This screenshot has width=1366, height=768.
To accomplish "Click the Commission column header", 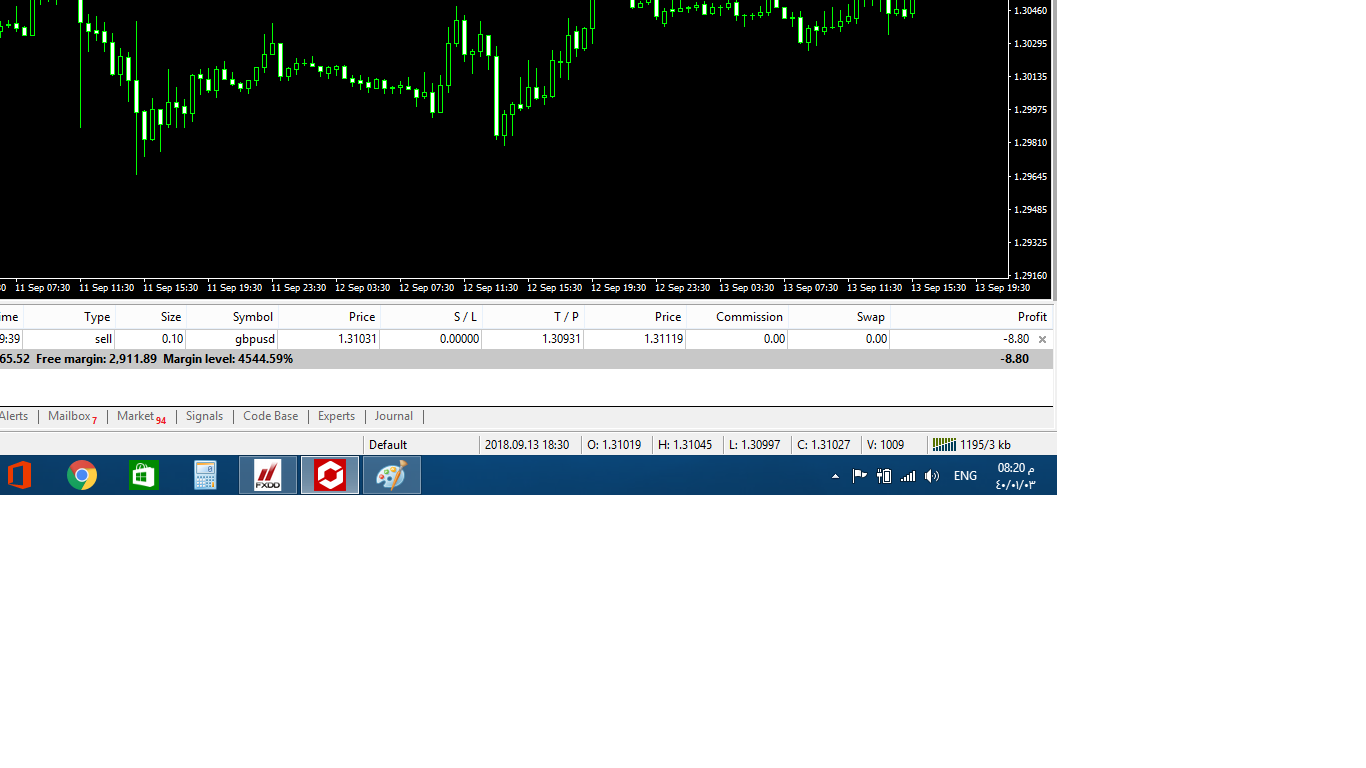I will 749,317.
